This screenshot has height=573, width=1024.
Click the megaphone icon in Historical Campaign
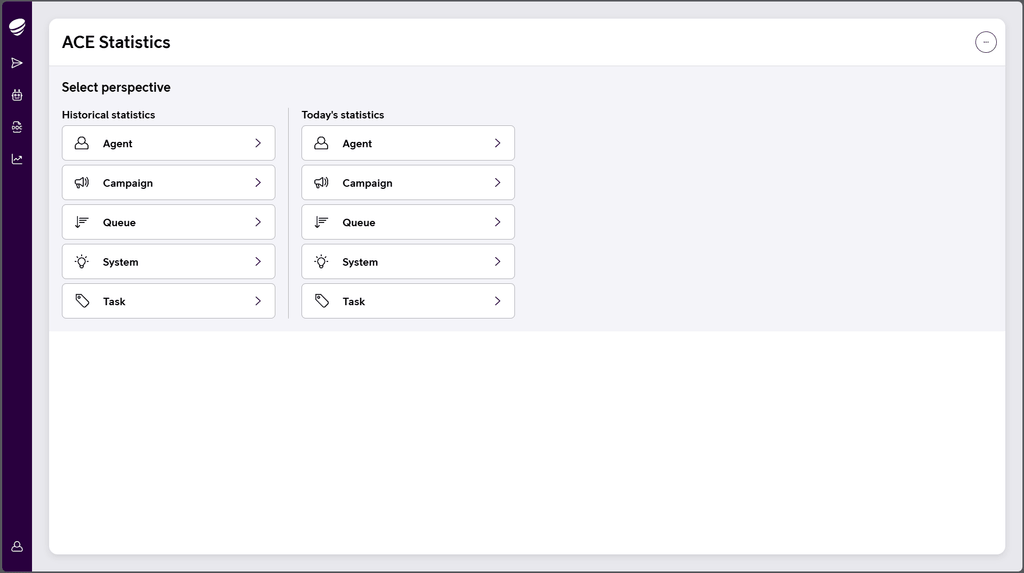(x=82, y=182)
